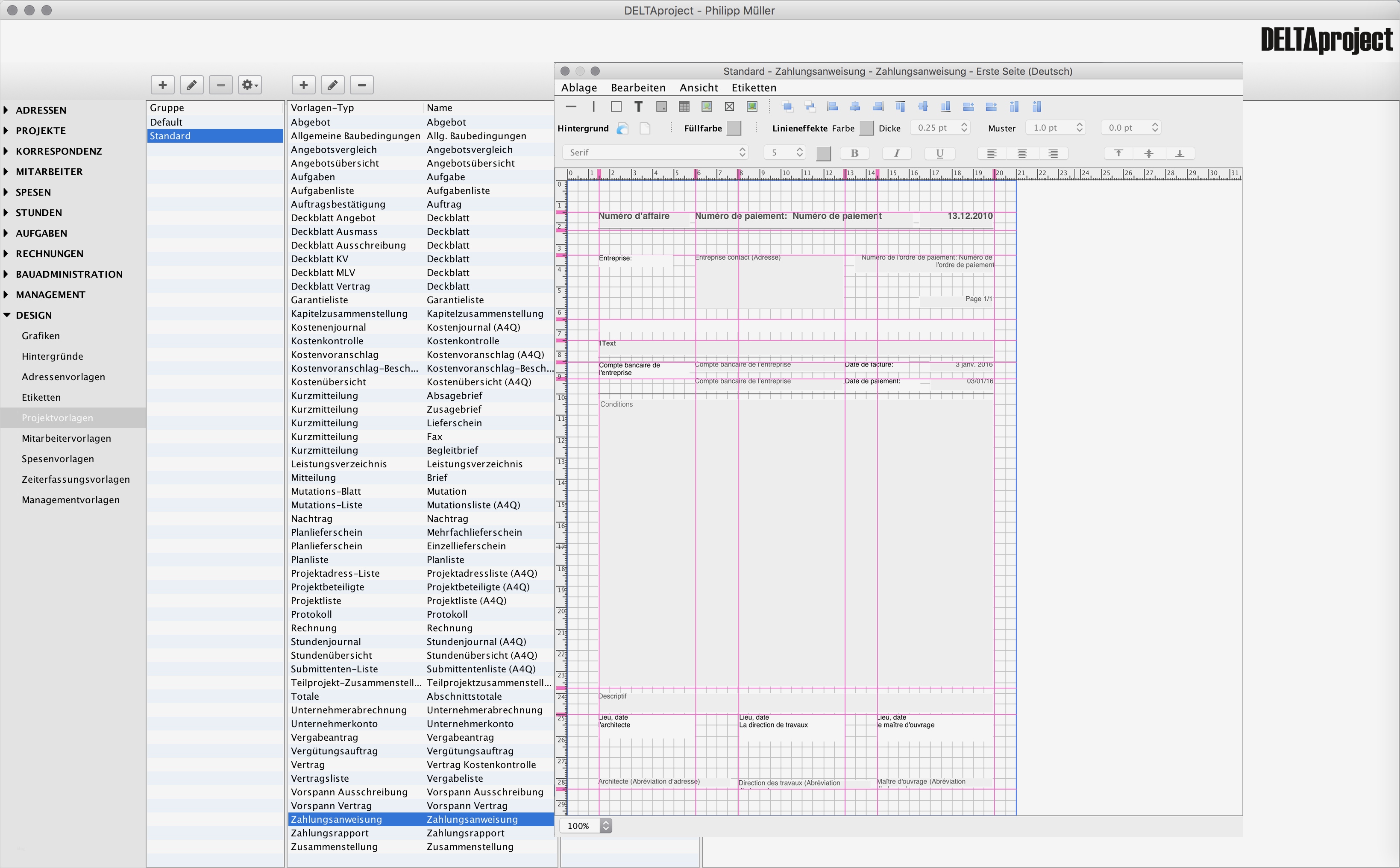Select Mitarbeitervorlagen in the sidebar
This screenshot has height=868, width=1400.
click(67, 439)
